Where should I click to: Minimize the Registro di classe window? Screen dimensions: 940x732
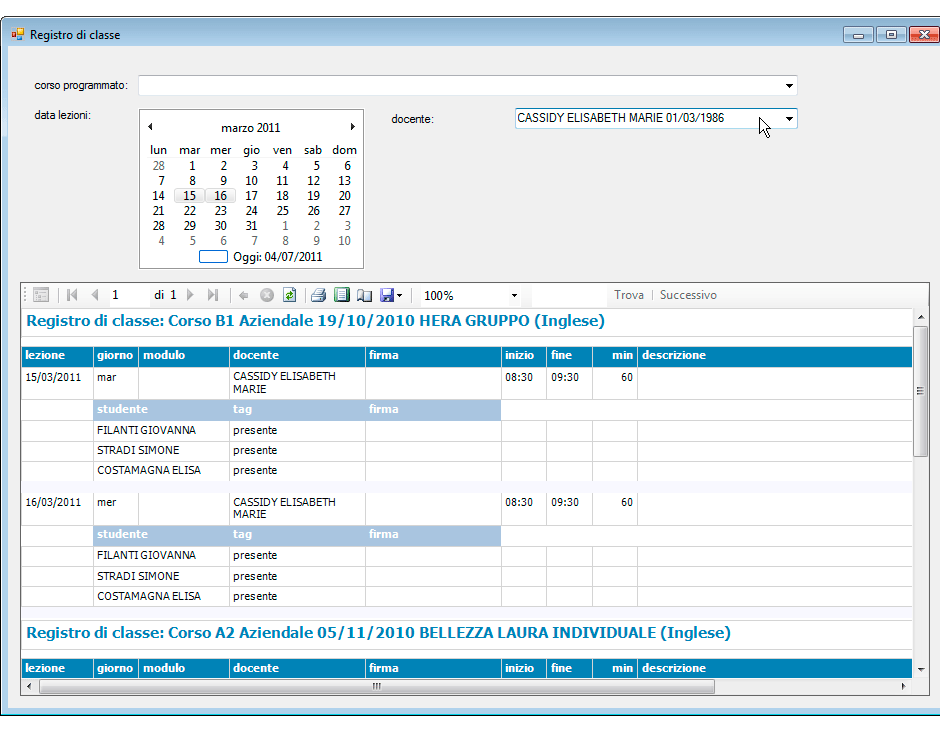[x=858, y=35]
